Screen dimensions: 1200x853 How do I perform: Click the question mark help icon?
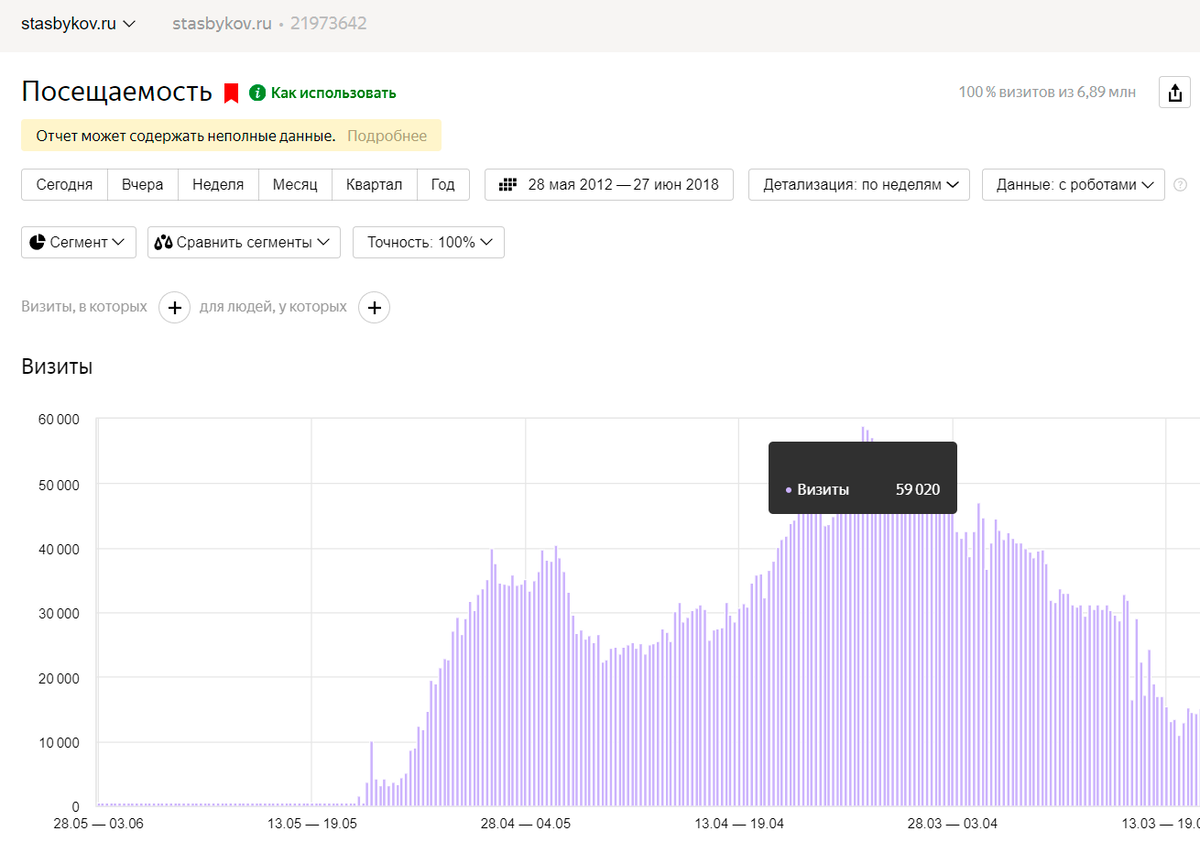tap(1180, 185)
